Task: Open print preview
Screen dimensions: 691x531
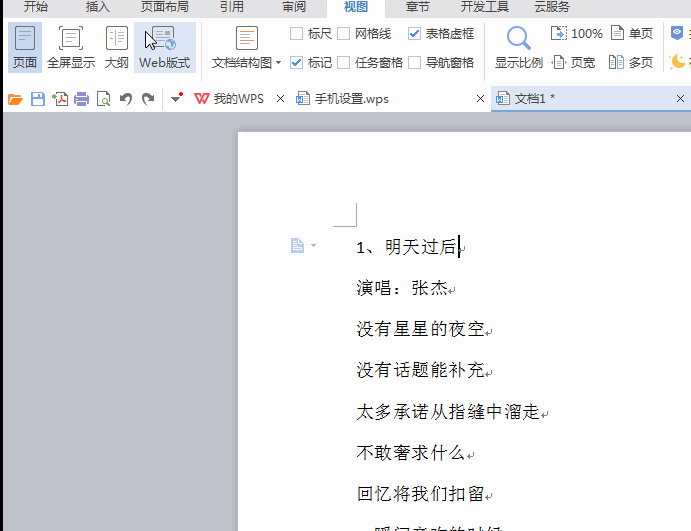Action: tap(104, 99)
